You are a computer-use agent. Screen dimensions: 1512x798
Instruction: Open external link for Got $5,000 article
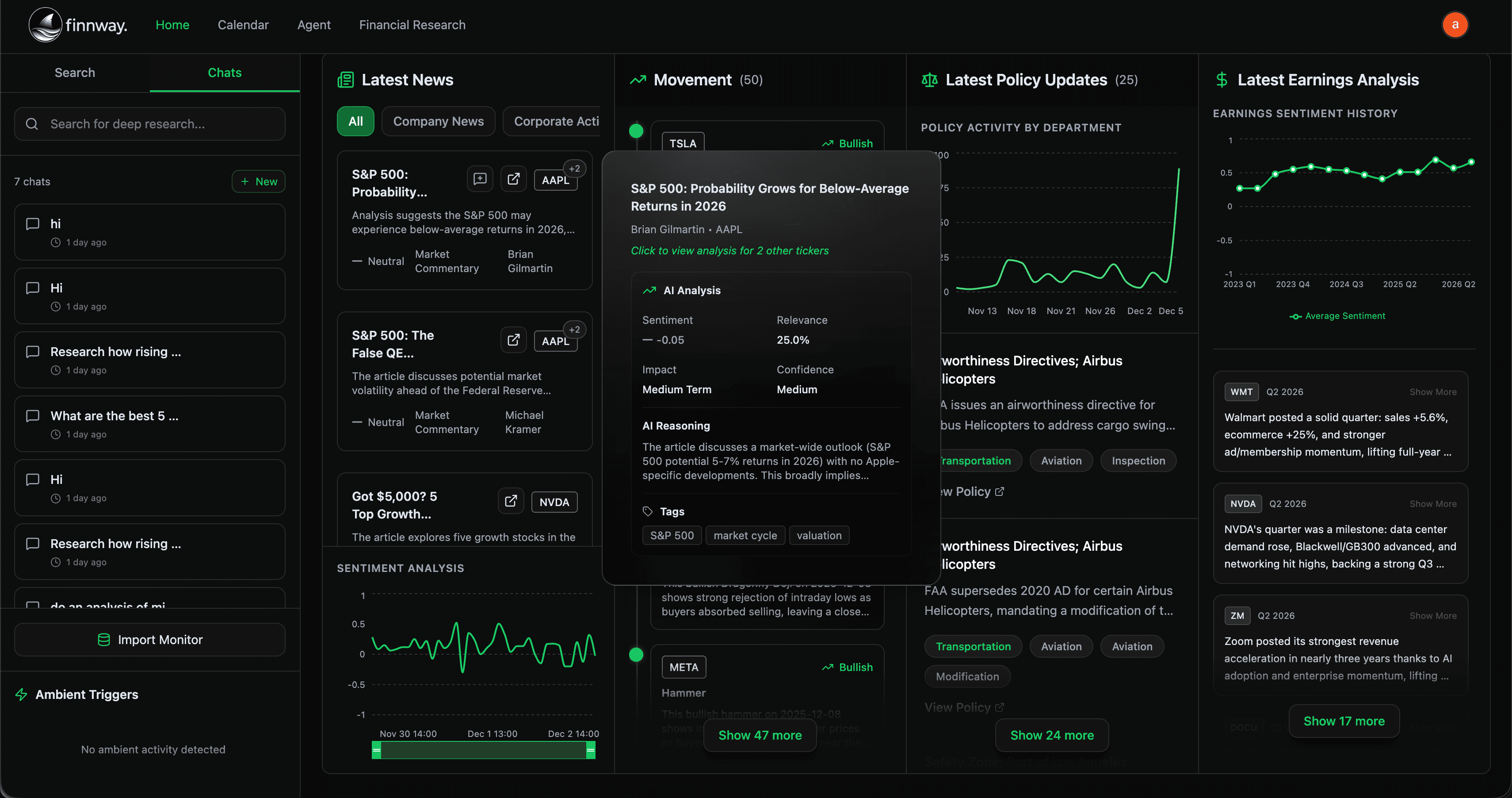pyautogui.click(x=511, y=501)
